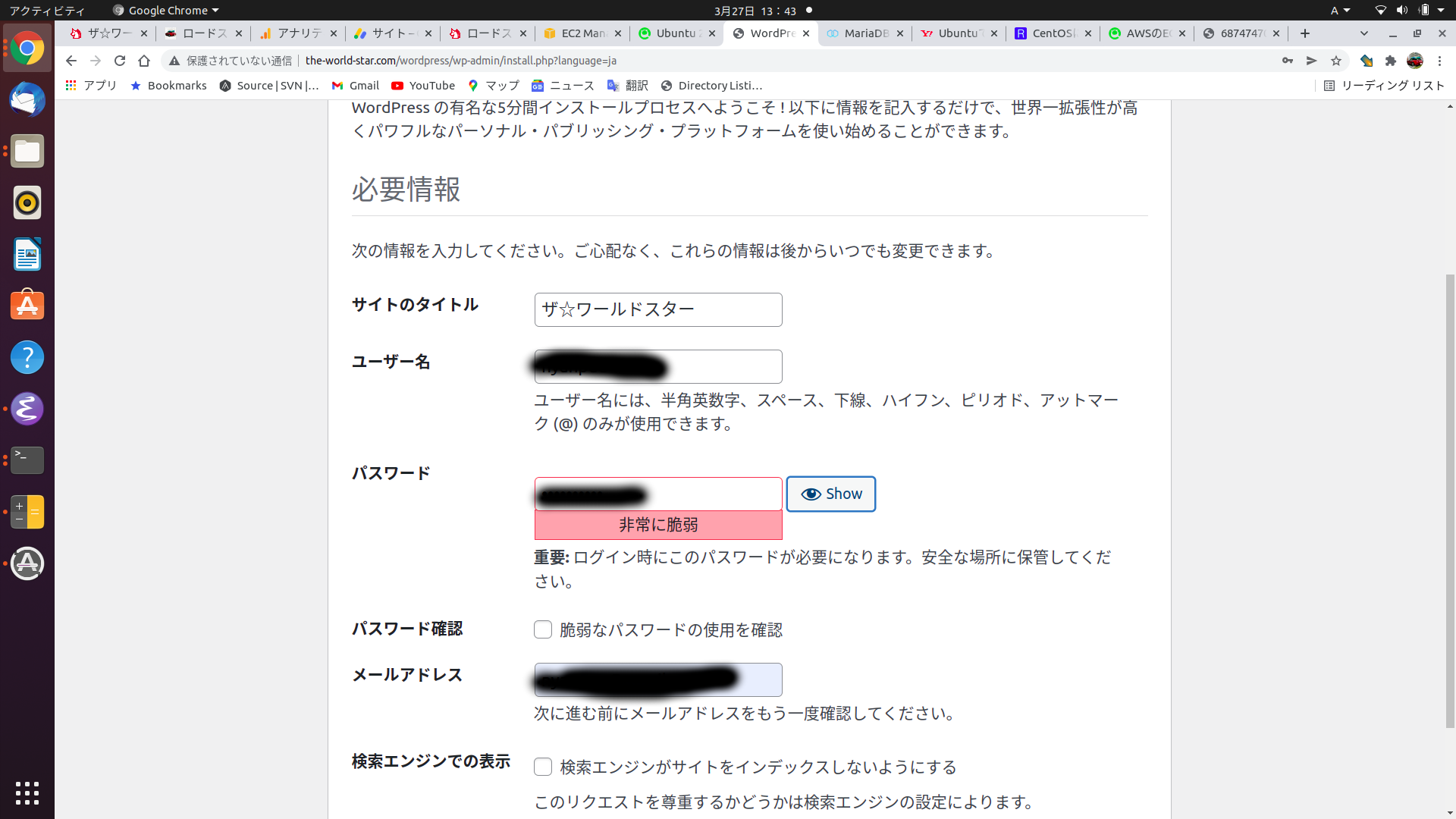
Task: Launch LibreOffice Writer from the dock
Action: click(27, 255)
